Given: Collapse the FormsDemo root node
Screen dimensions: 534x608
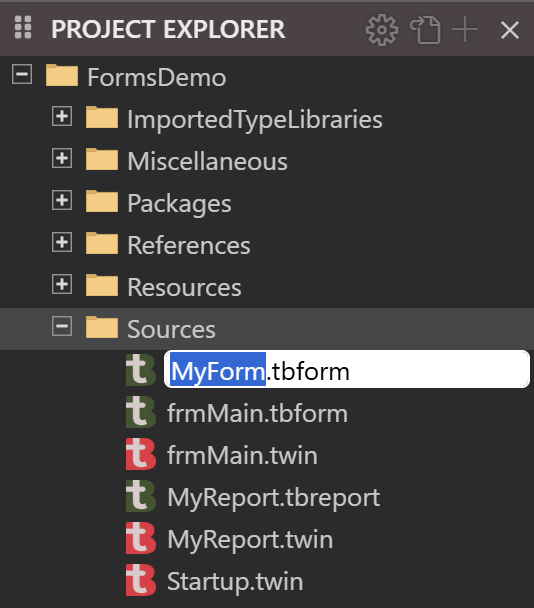Looking at the screenshot, I should (22, 74).
